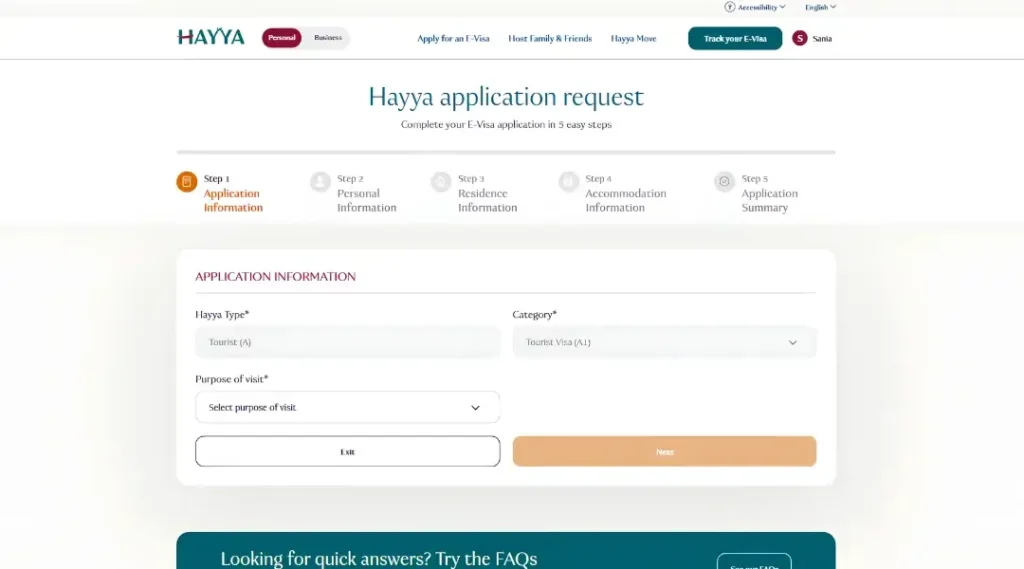
Task: Click the Exit button
Action: [347, 451]
